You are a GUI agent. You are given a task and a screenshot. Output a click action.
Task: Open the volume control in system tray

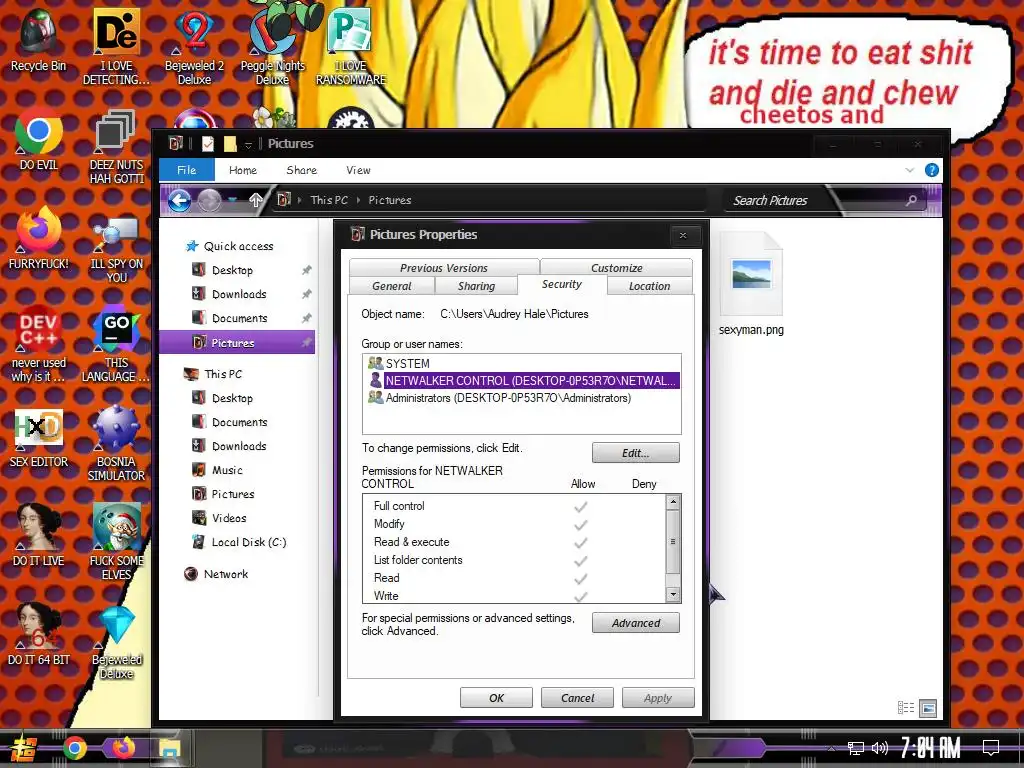point(880,748)
